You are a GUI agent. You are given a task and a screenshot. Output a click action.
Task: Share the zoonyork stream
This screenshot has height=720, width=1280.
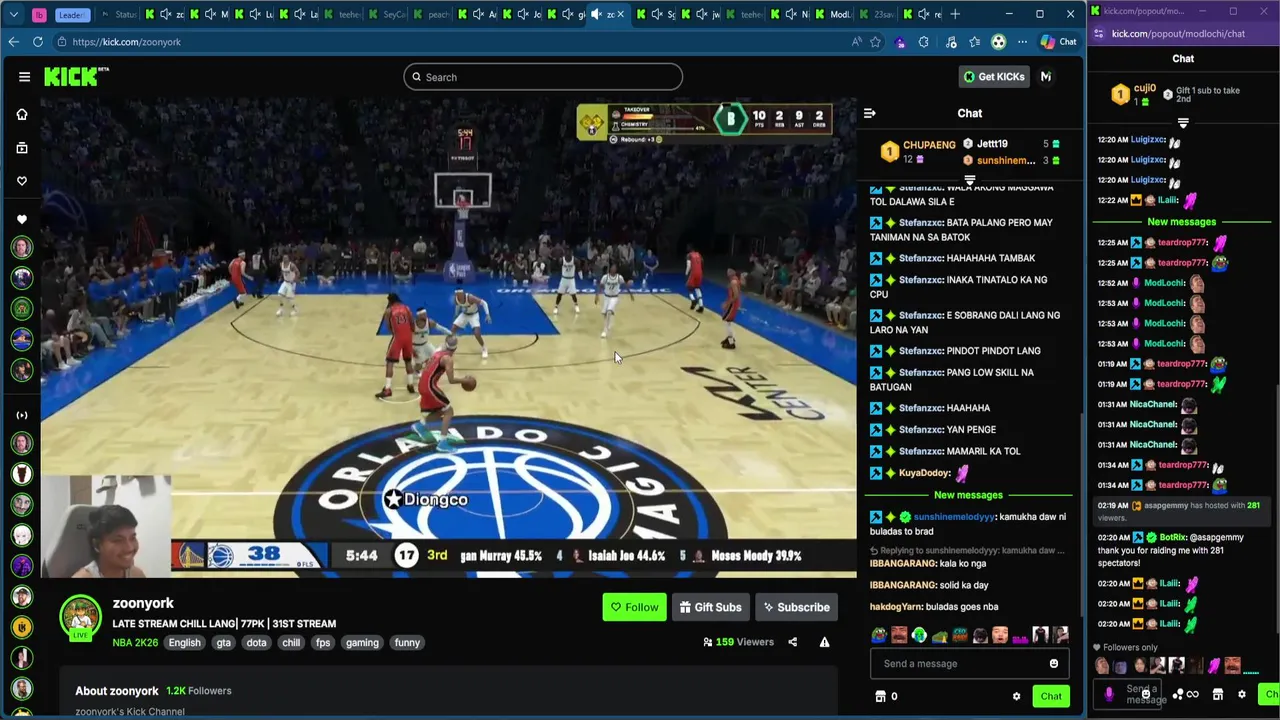tap(792, 642)
